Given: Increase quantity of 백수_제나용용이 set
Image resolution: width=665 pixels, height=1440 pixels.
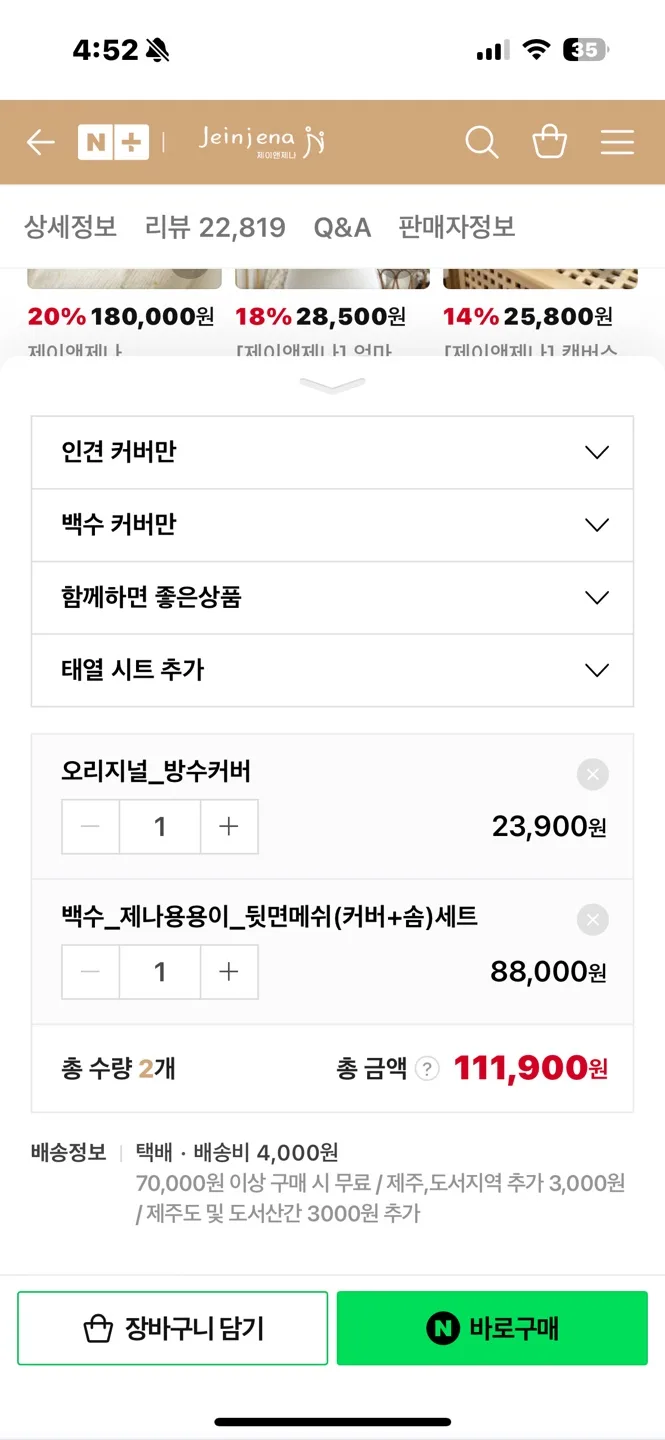Looking at the screenshot, I should pyautogui.click(x=229, y=972).
